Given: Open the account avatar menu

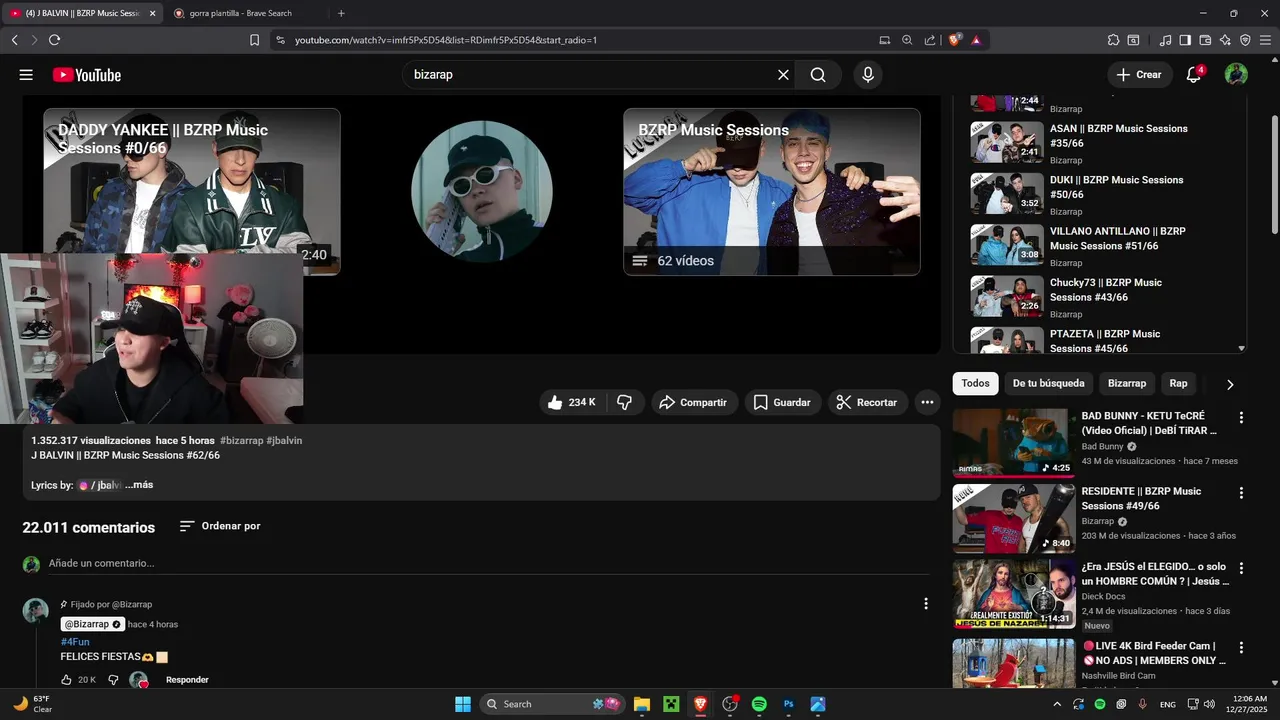Looking at the screenshot, I should [x=1236, y=75].
